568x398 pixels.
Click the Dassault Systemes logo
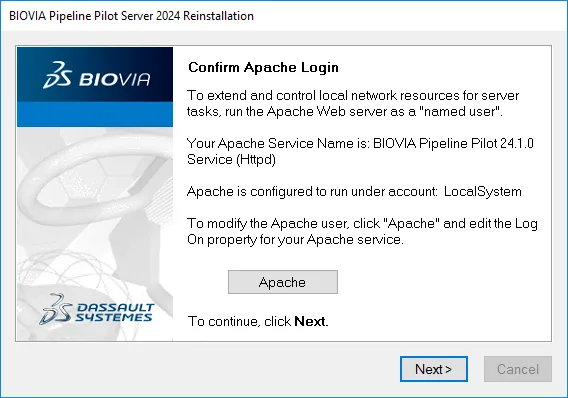coord(97,310)
